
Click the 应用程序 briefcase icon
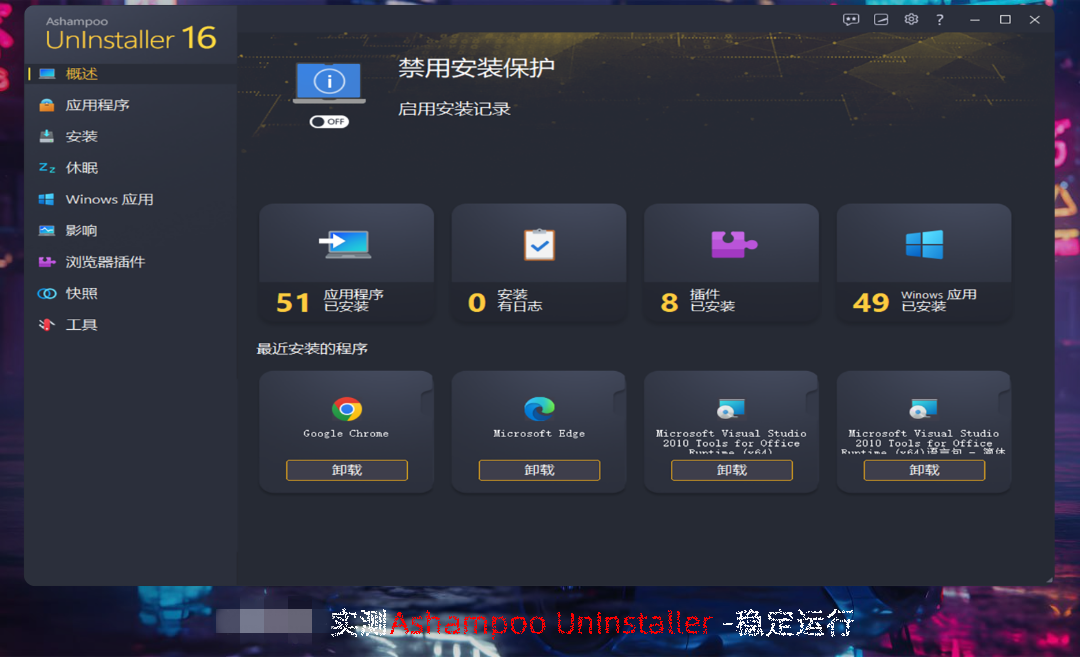(x=47, y=105)
